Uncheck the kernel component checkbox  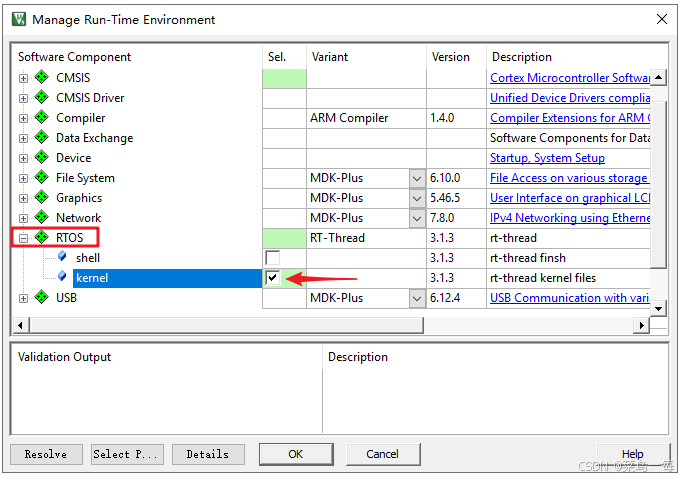(273, 278)
